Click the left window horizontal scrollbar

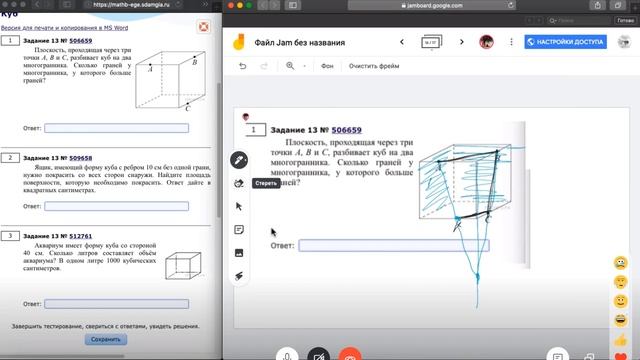point(62,356)
